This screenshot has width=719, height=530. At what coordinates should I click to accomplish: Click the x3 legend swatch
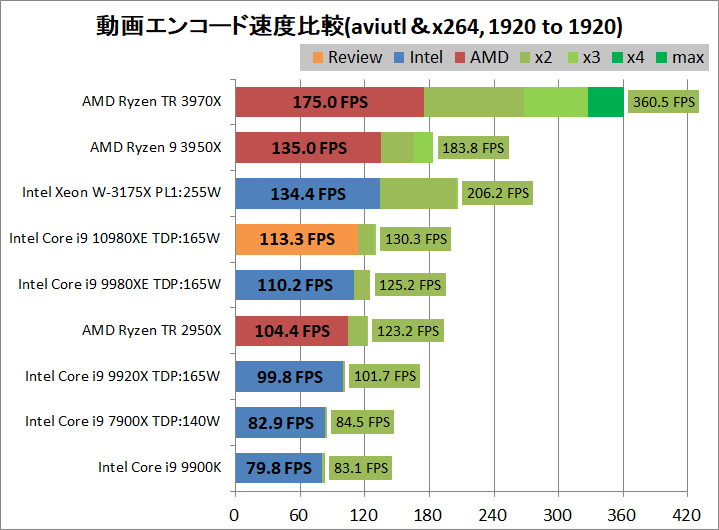pos(573,58)
